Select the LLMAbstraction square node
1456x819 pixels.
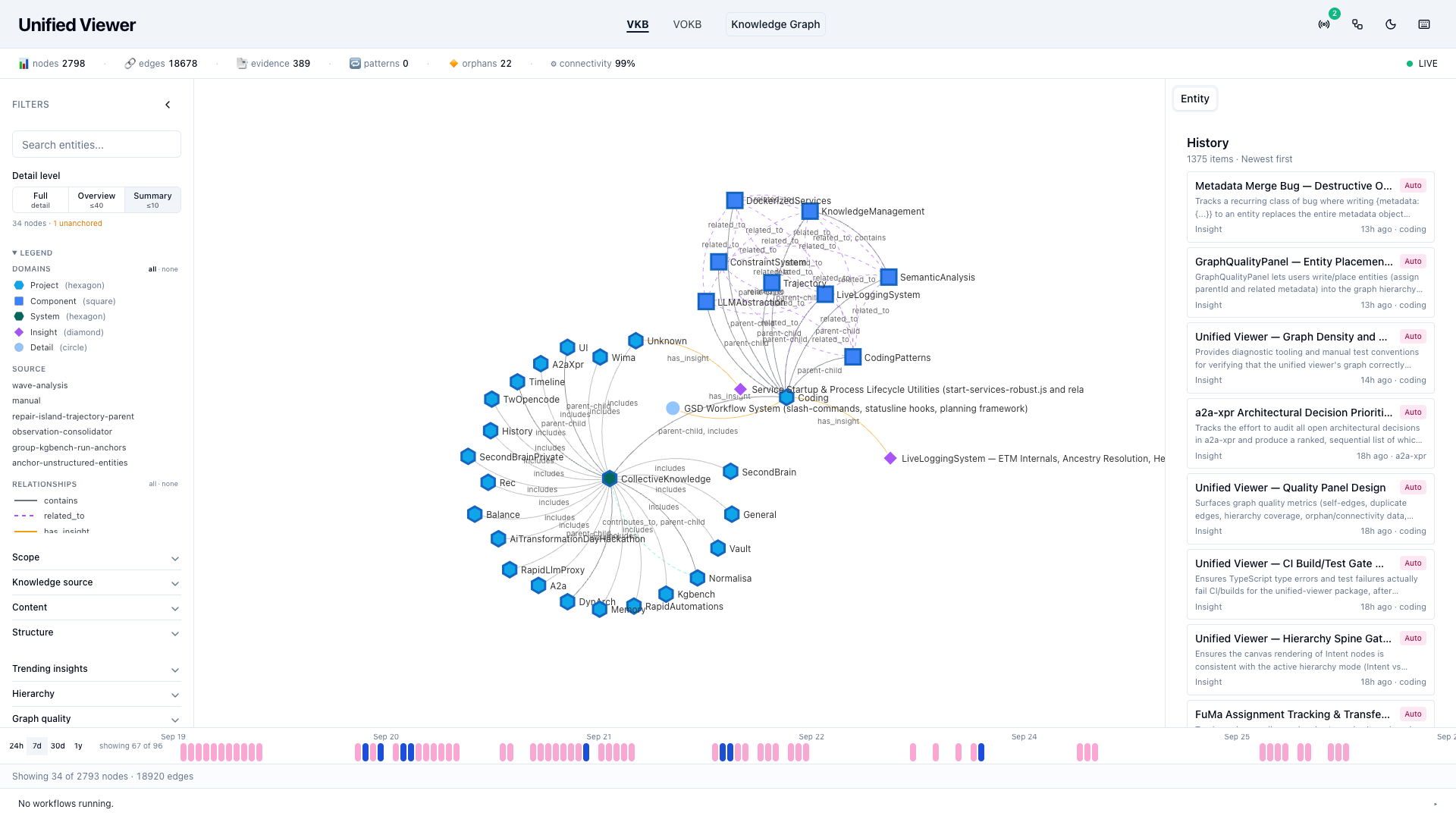coord(706,302)
